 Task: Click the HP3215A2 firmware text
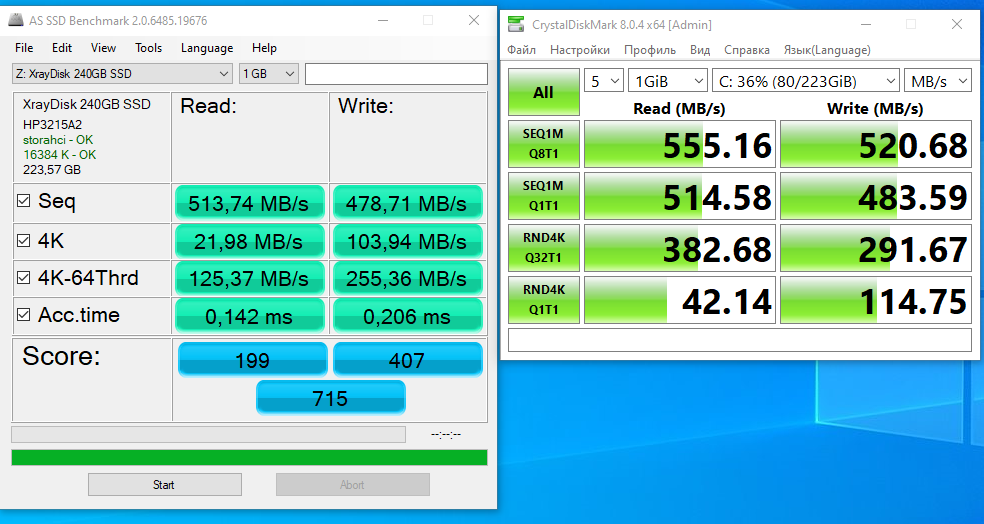(x=52, y=124)
